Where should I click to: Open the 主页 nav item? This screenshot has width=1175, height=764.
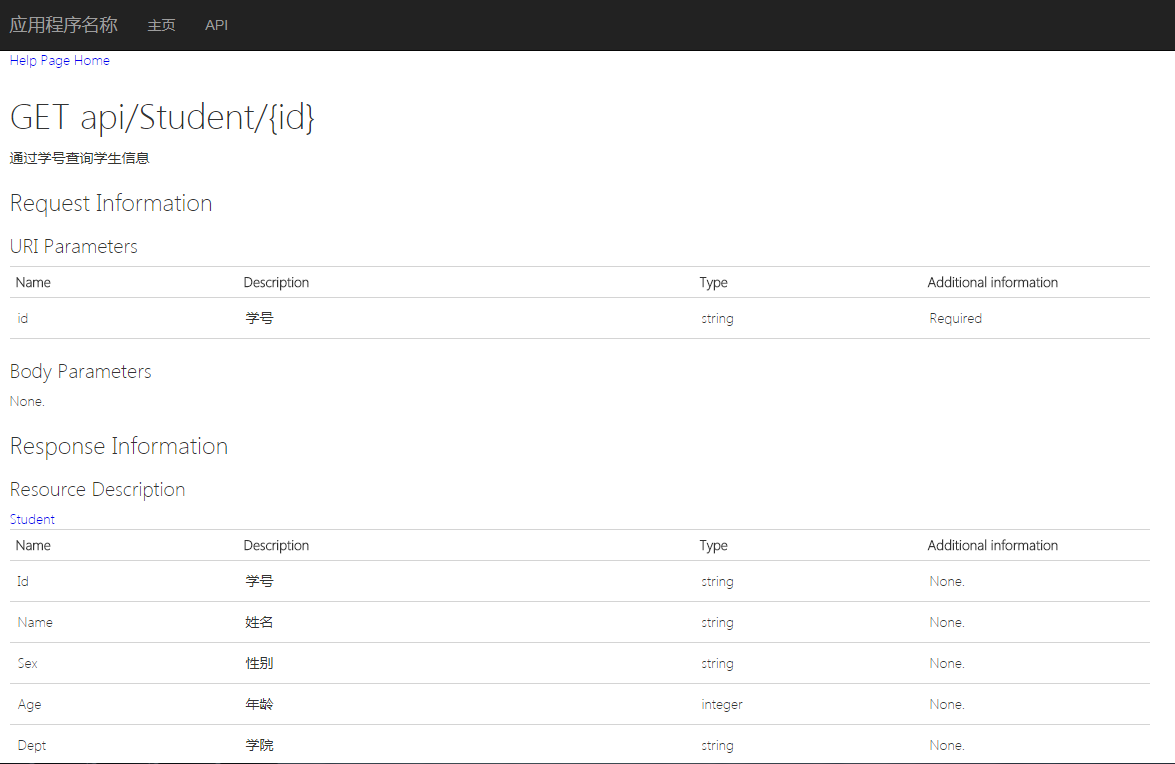(x=161, y=25)
